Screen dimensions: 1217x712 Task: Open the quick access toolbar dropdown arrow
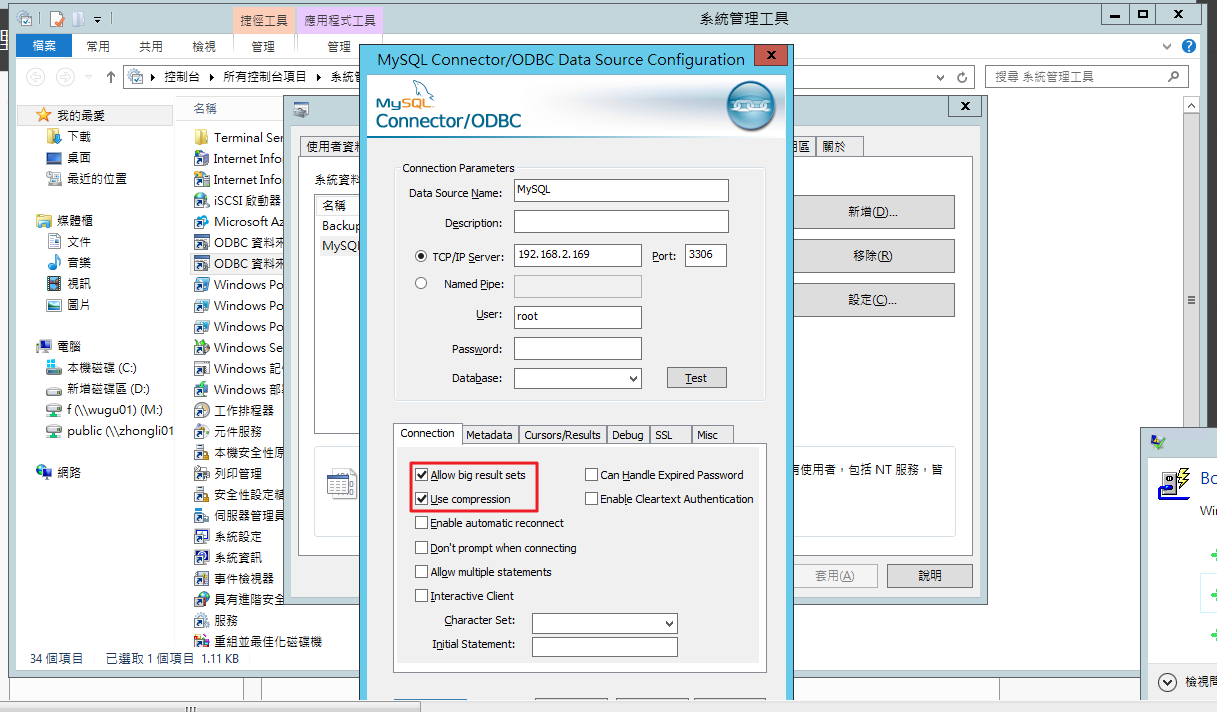point(98,18)
